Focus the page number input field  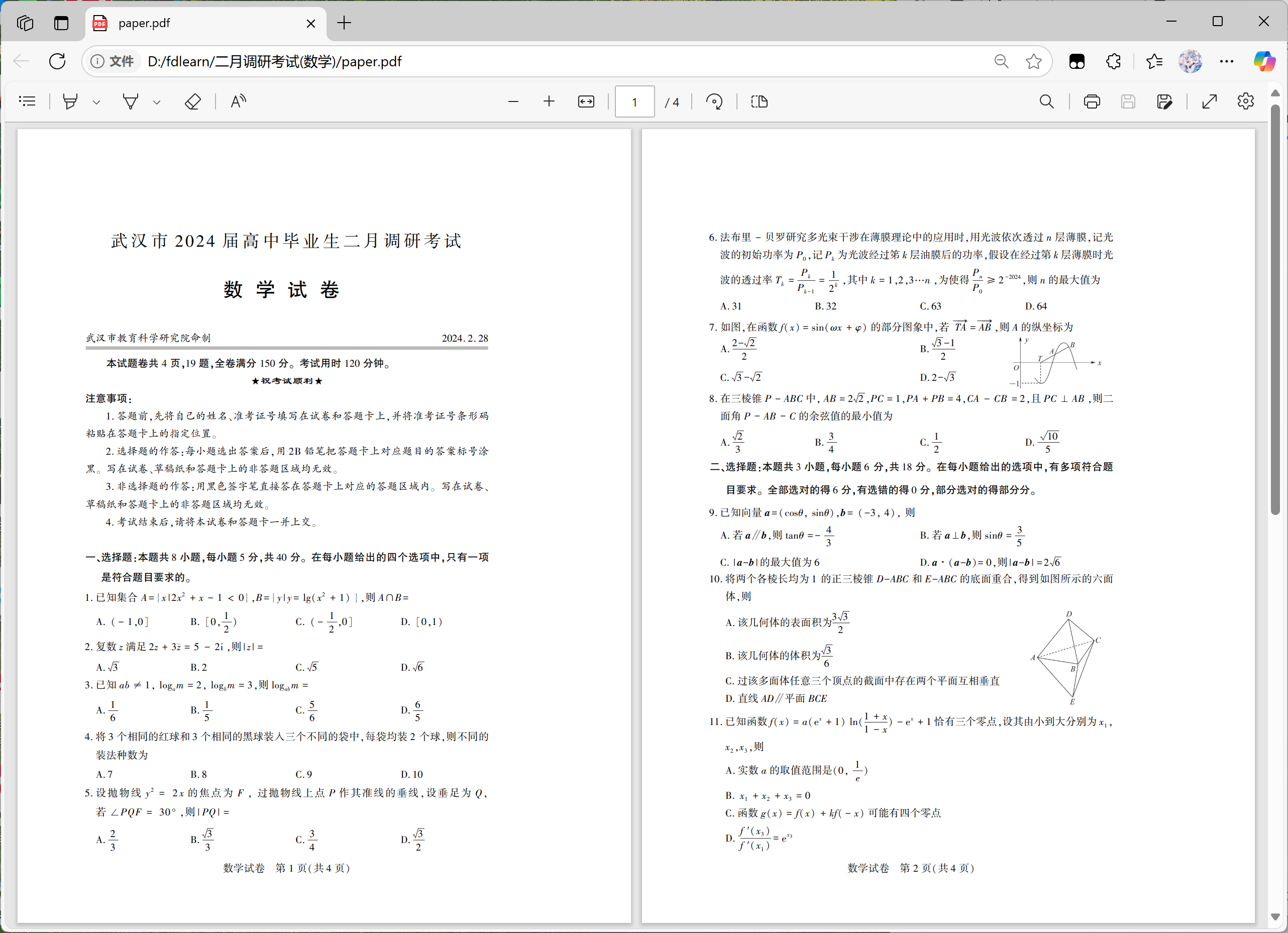pyautogui.click(x=634, y=101)
